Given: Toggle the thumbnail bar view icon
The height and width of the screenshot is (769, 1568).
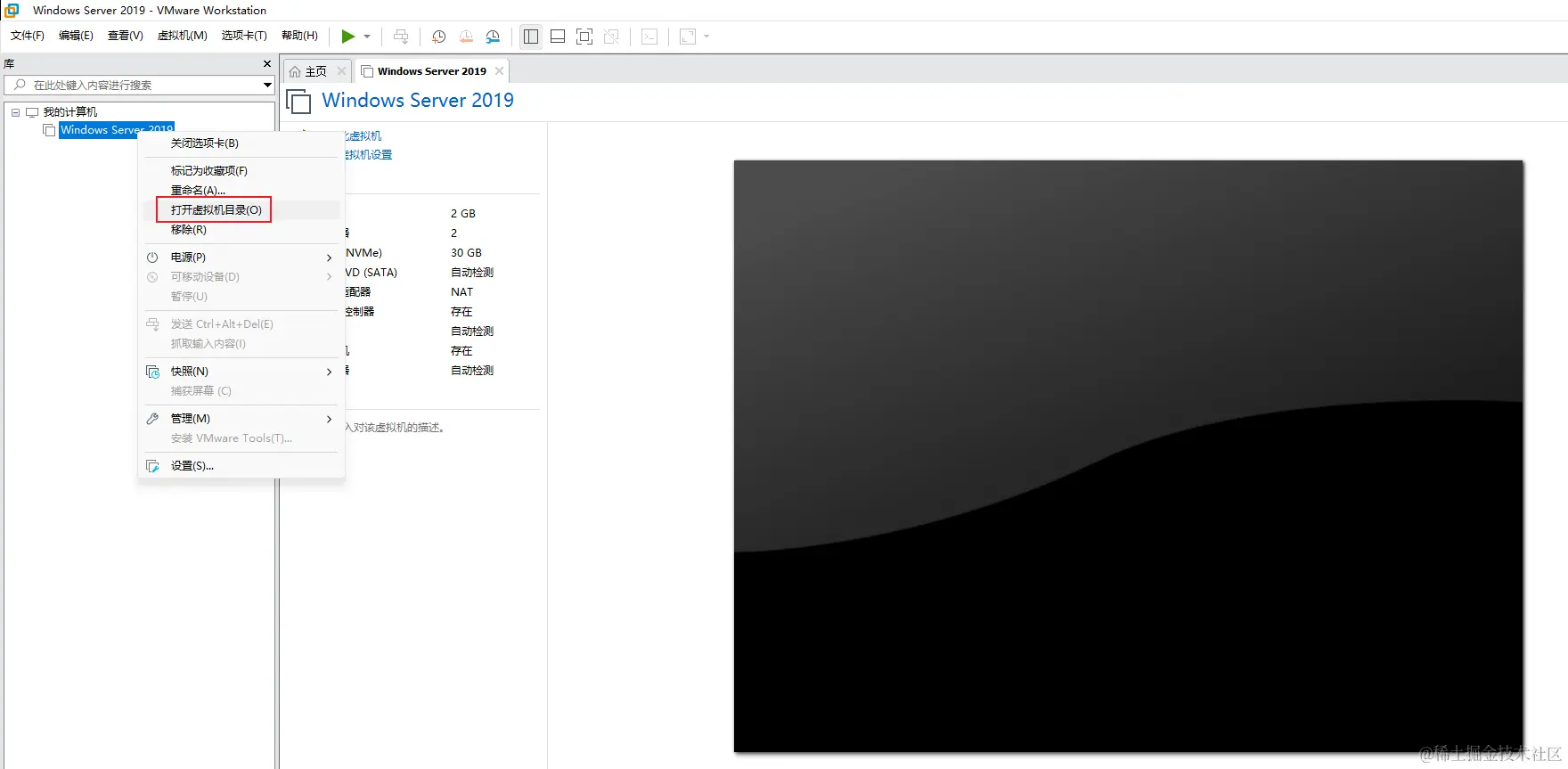Looking at the screenshot, I should click(x=558, y=37).
